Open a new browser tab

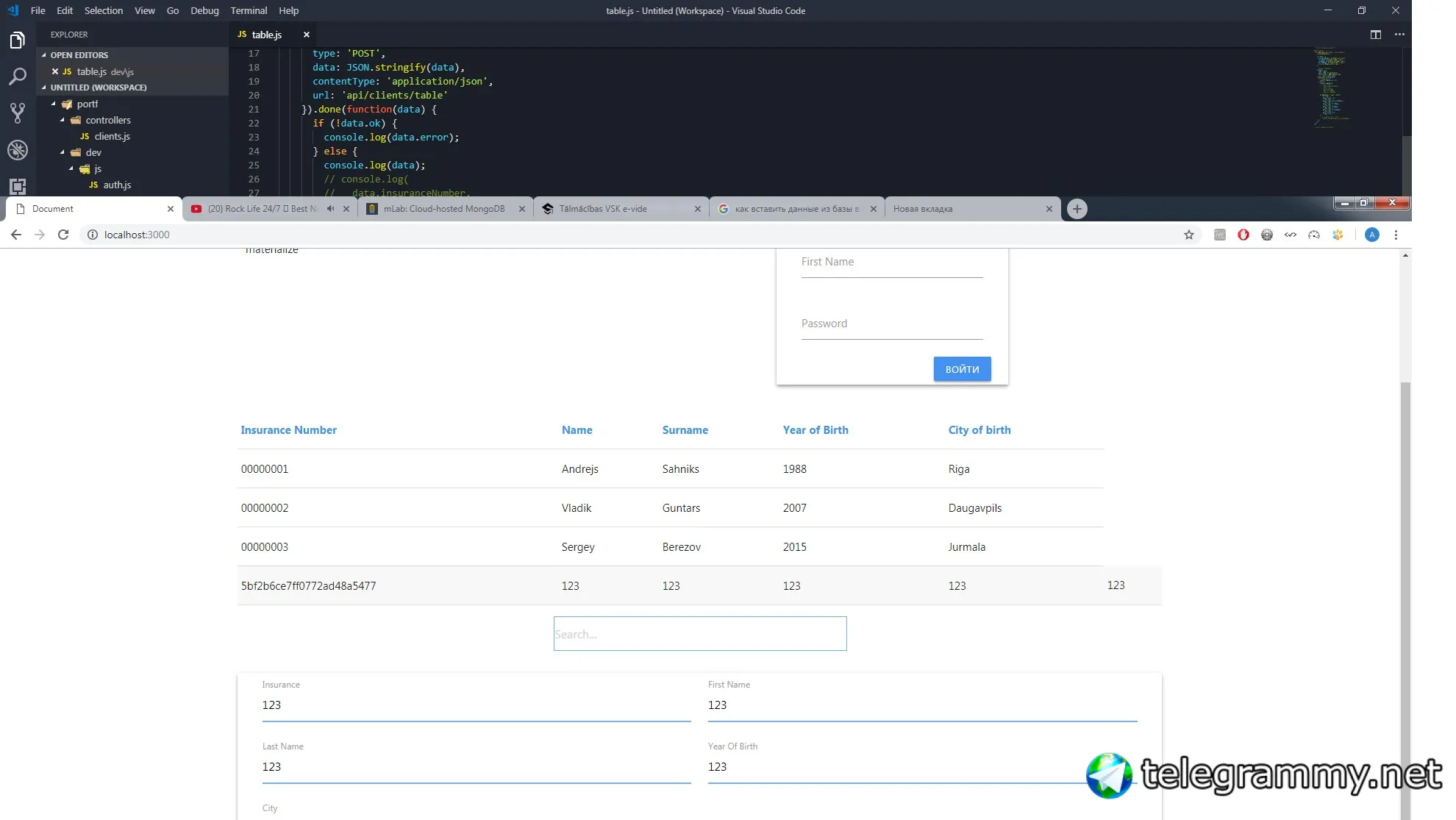[x=1077, y=209]
